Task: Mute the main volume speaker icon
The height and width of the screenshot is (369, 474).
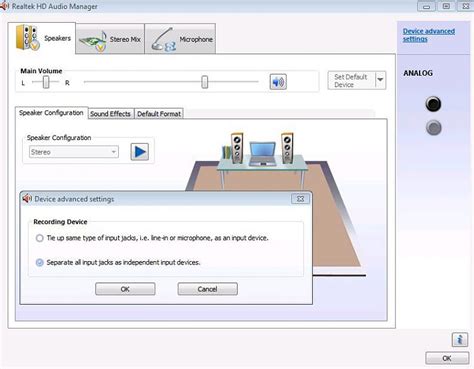Action: tap(278, 82)
